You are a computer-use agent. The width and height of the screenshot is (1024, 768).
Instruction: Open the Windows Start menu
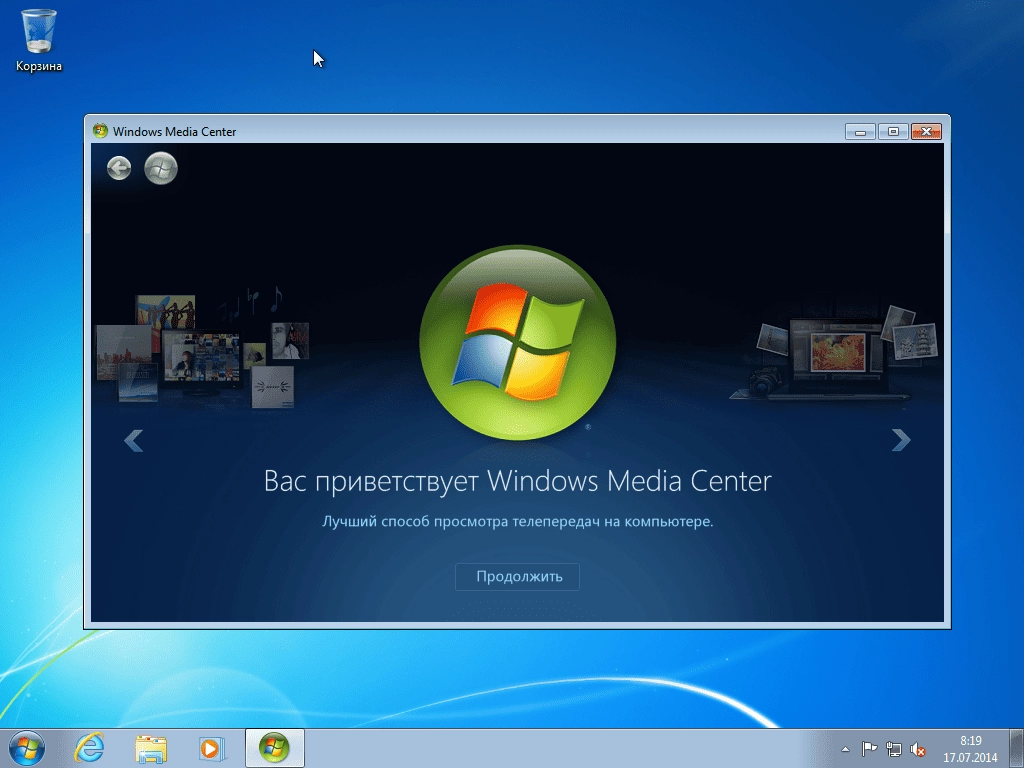click(x=27, y=748)
